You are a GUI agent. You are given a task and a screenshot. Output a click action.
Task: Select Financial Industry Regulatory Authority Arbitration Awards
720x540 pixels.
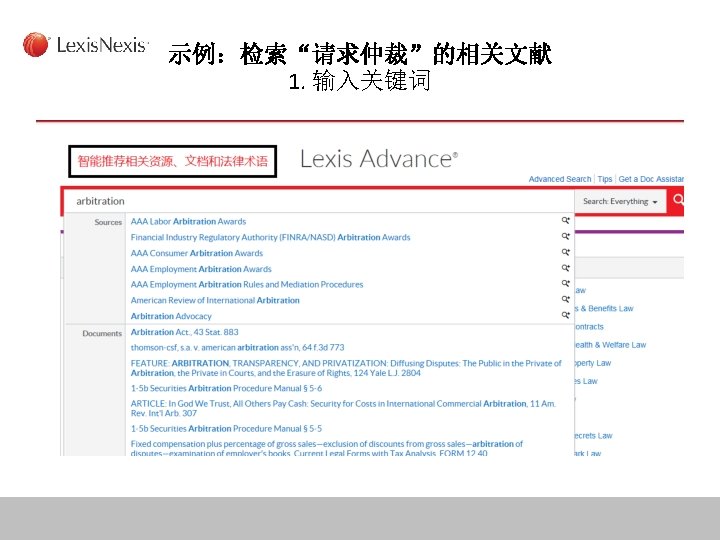[x=270, y=237]
